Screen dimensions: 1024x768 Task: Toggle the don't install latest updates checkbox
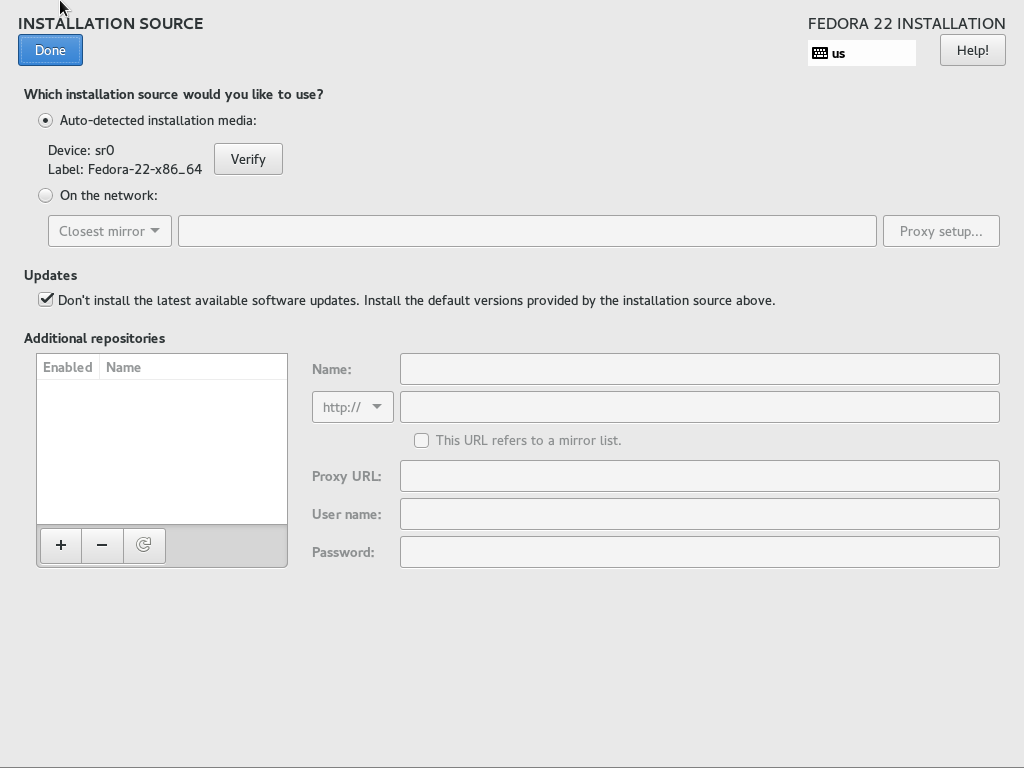46,299
